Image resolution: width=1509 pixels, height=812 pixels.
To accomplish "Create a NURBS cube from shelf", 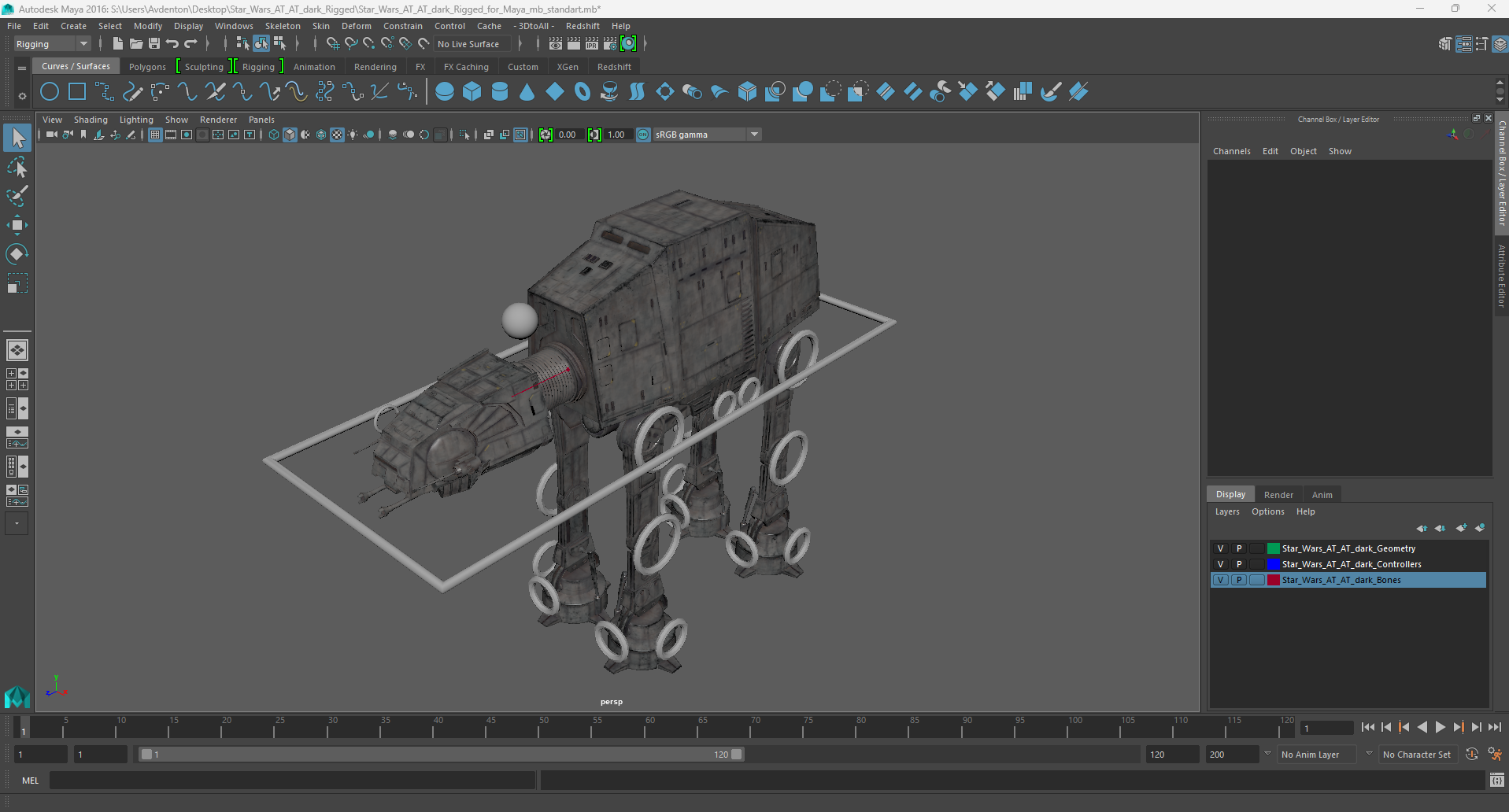I will [472, 92].
